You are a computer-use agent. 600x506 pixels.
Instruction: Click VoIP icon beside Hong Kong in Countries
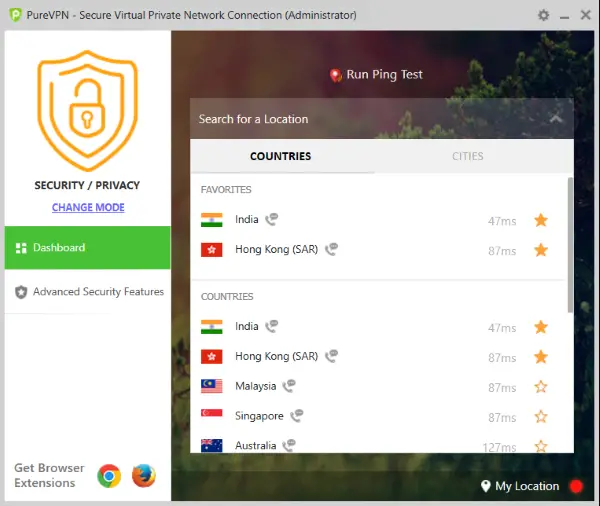(331, 356)
